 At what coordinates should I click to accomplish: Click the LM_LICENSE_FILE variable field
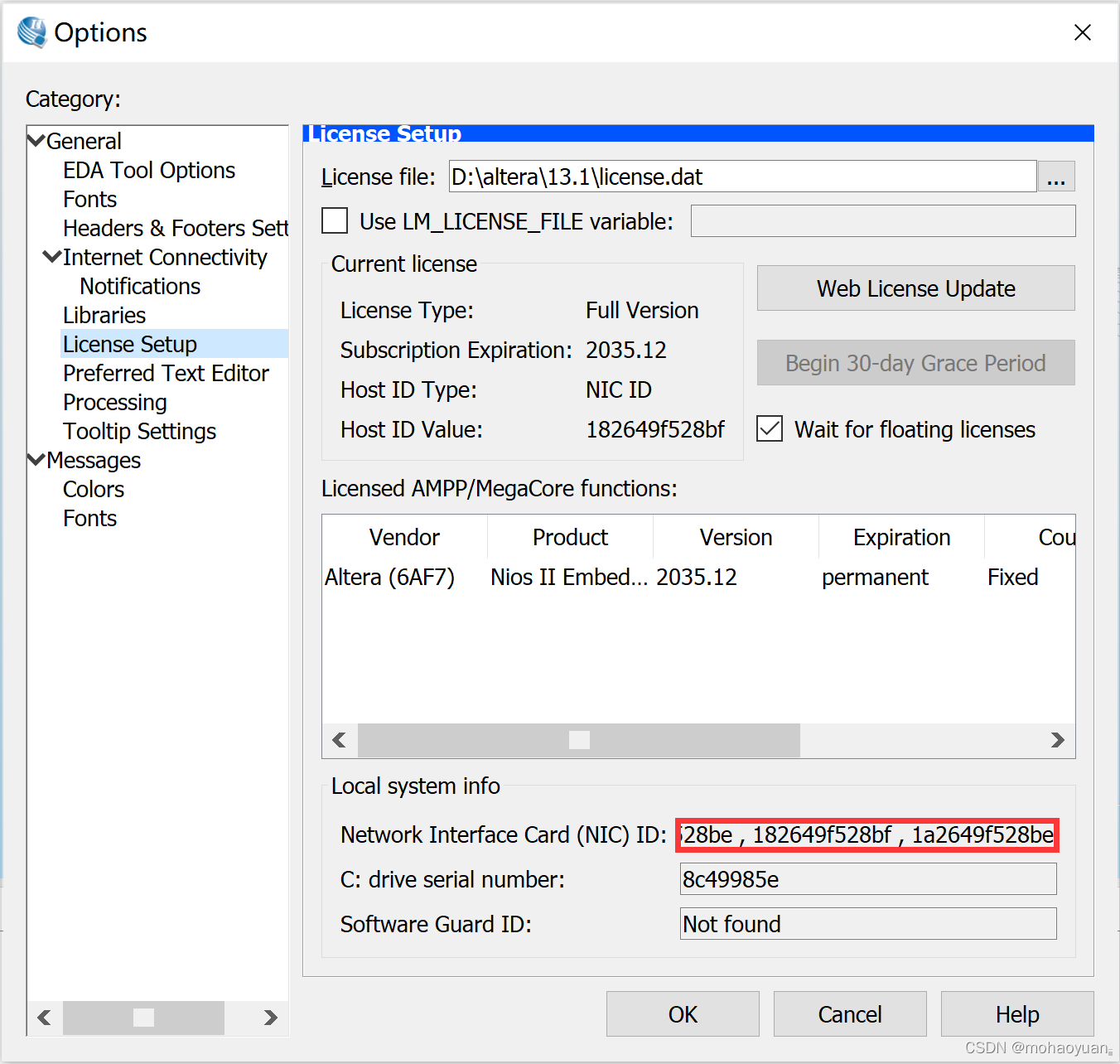(x=883, y=221)
